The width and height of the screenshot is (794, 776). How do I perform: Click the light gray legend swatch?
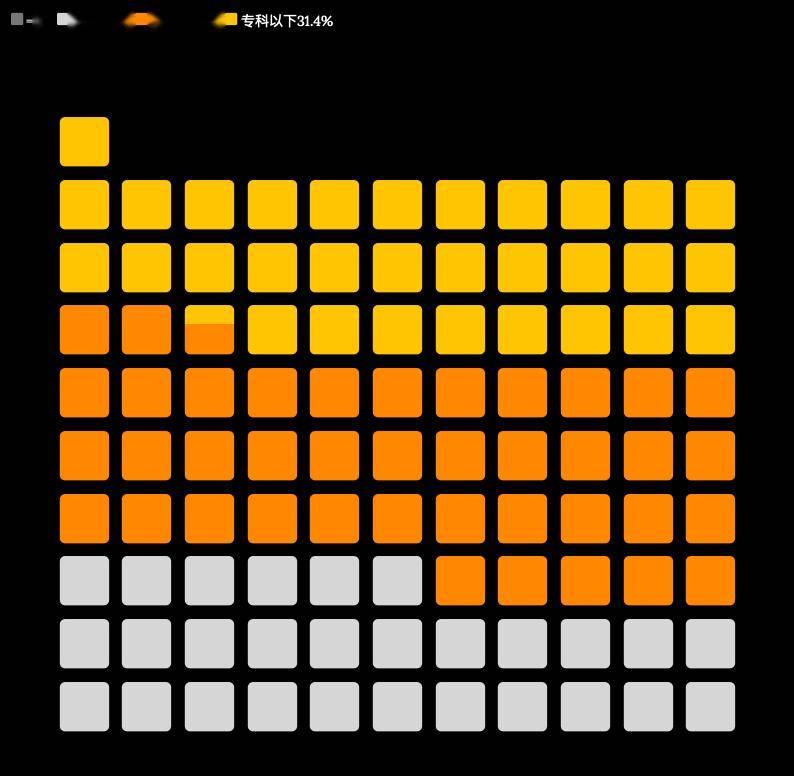66,20
